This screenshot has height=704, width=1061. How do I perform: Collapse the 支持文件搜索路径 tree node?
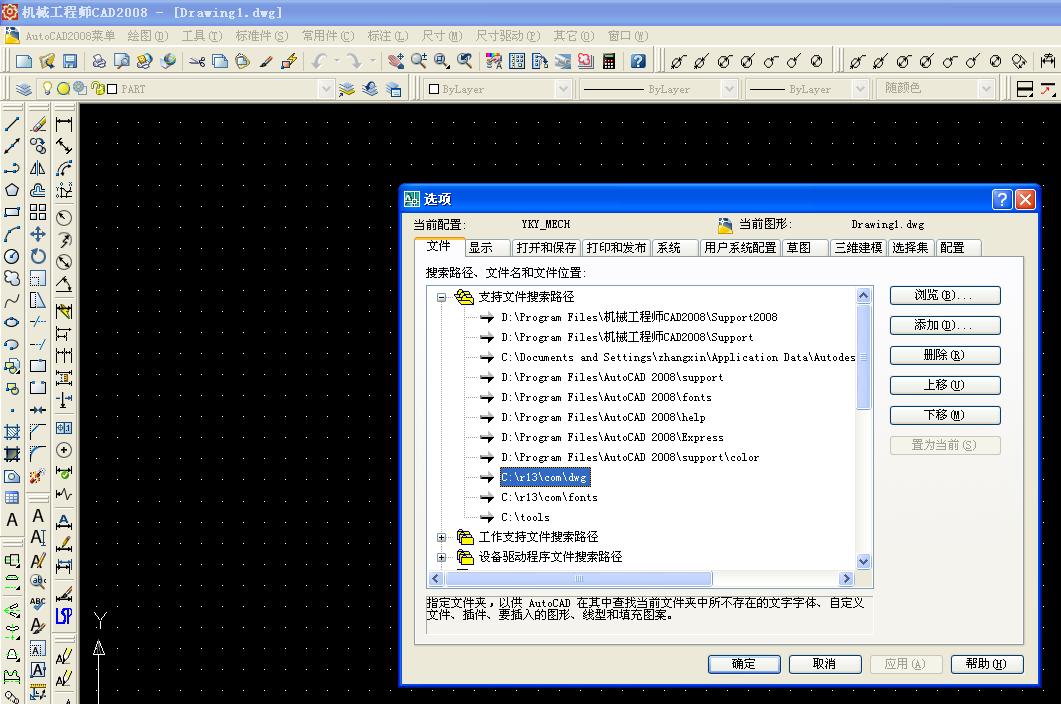tap(441, 297)
